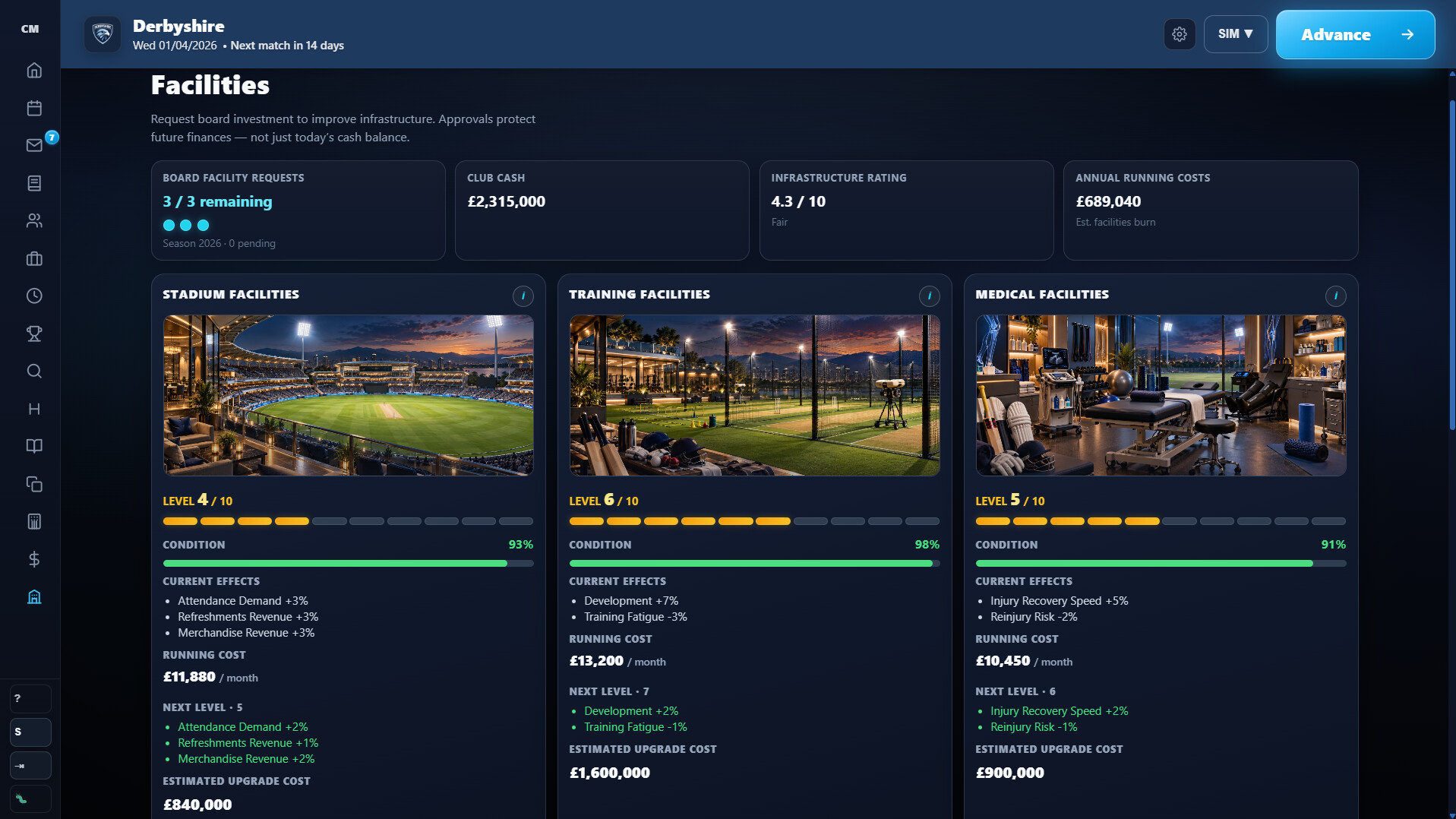
Task: Open the calendar icon in sidebar
Action: pos(34,108)
